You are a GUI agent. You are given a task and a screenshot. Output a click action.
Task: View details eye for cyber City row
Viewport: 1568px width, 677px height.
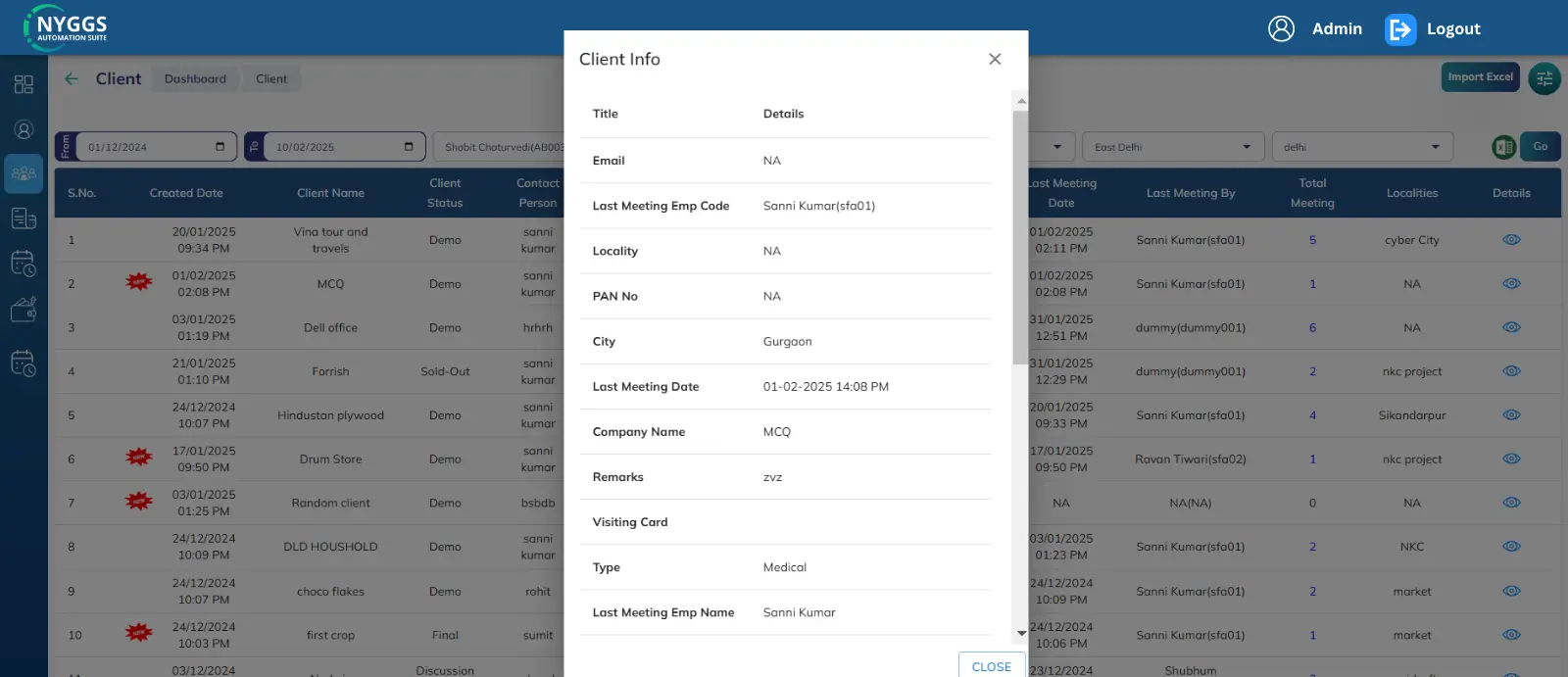point(1511,240)
